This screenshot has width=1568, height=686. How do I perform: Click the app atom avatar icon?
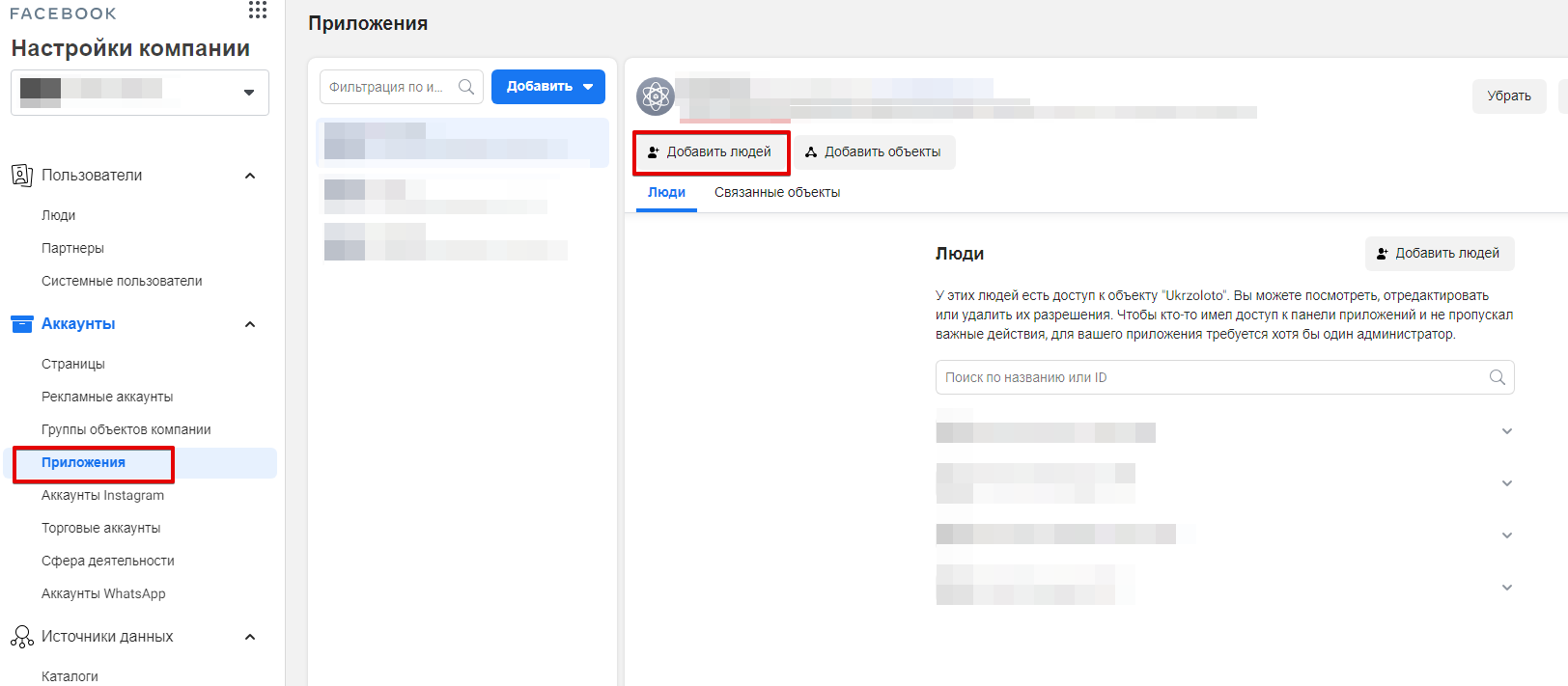click(x=656, y=96)
